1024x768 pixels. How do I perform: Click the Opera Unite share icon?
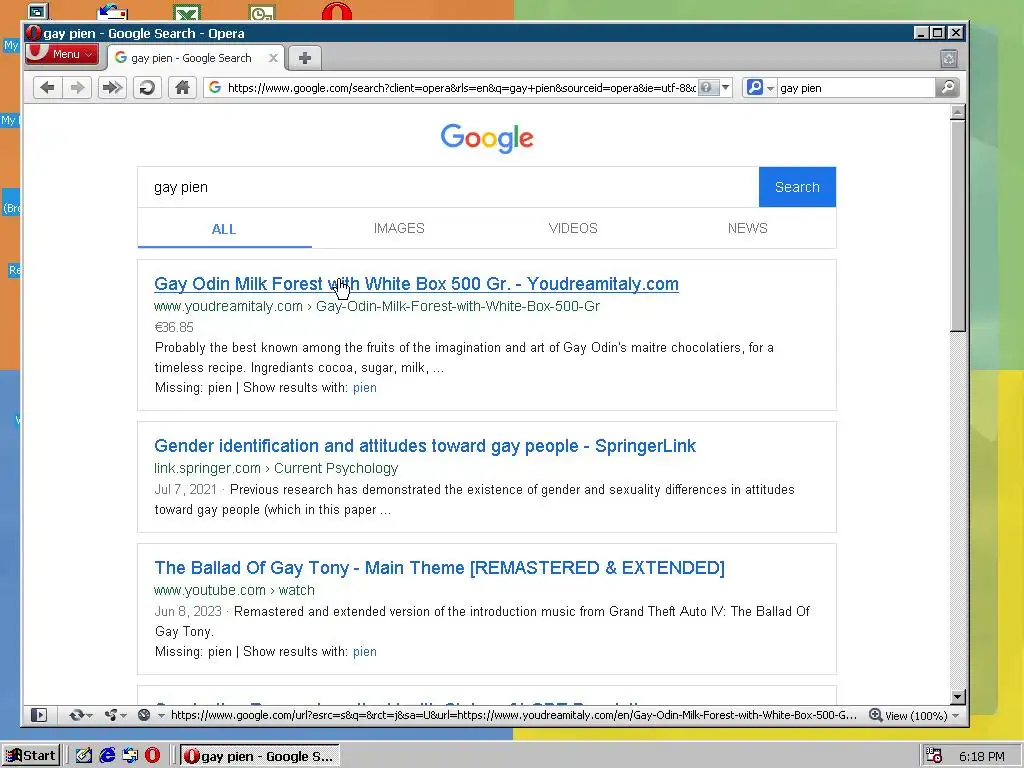(110, 715)
